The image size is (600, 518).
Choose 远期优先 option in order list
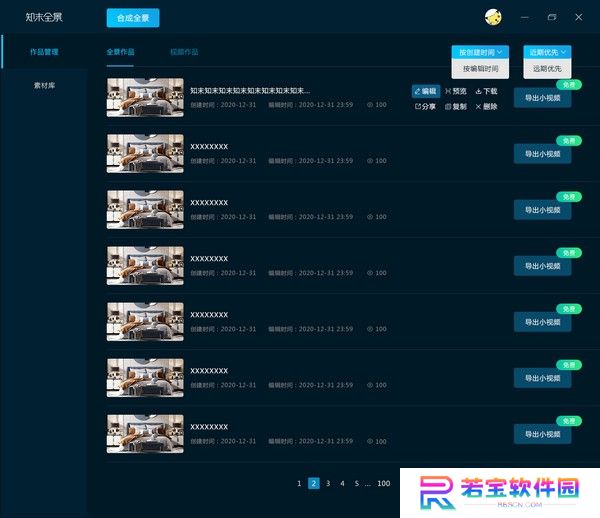click(x=547, y=69)
